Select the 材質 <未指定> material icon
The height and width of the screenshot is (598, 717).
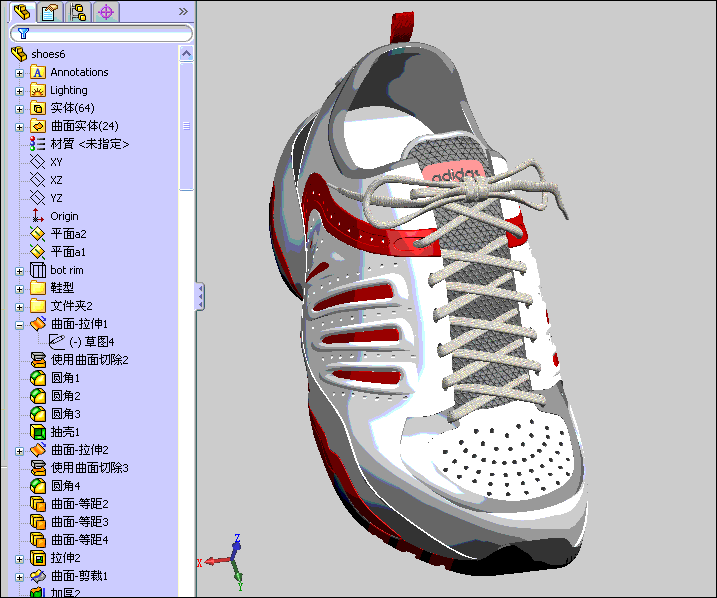[37, 144]
